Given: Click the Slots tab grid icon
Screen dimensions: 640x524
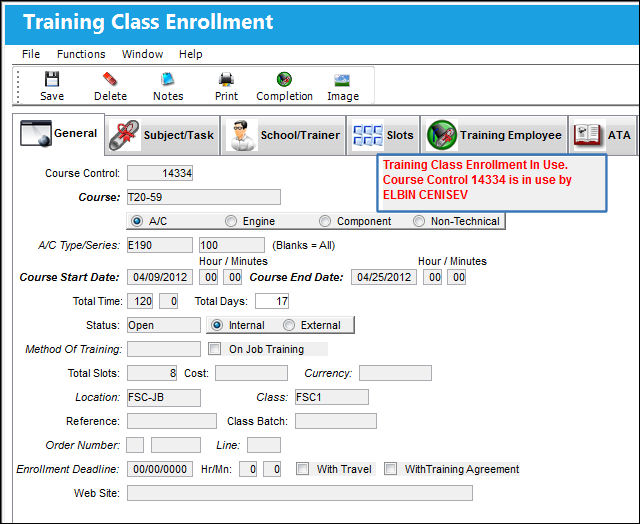Looking at the screenshot, I should [367, 135].
